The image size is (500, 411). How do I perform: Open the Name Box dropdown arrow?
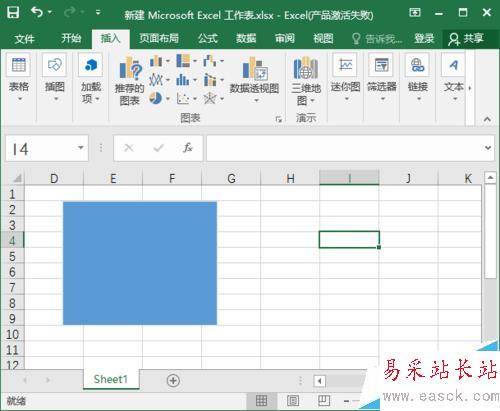coord(81,147)
